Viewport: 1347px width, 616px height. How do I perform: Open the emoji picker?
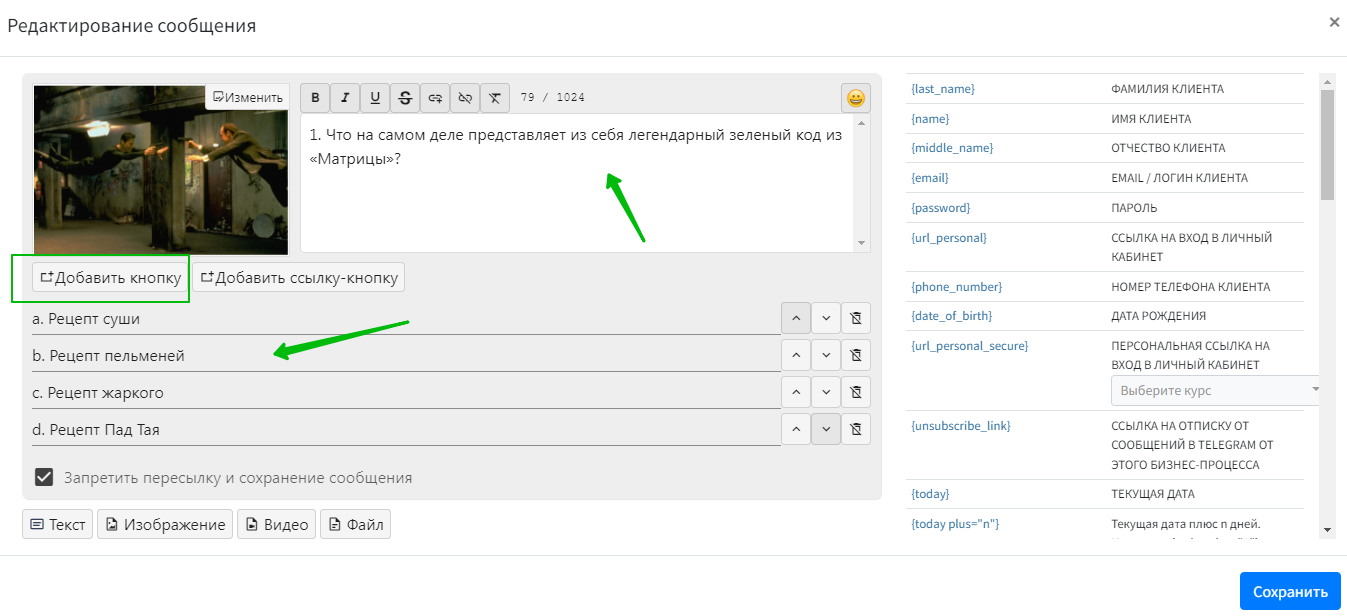(855, 98)
